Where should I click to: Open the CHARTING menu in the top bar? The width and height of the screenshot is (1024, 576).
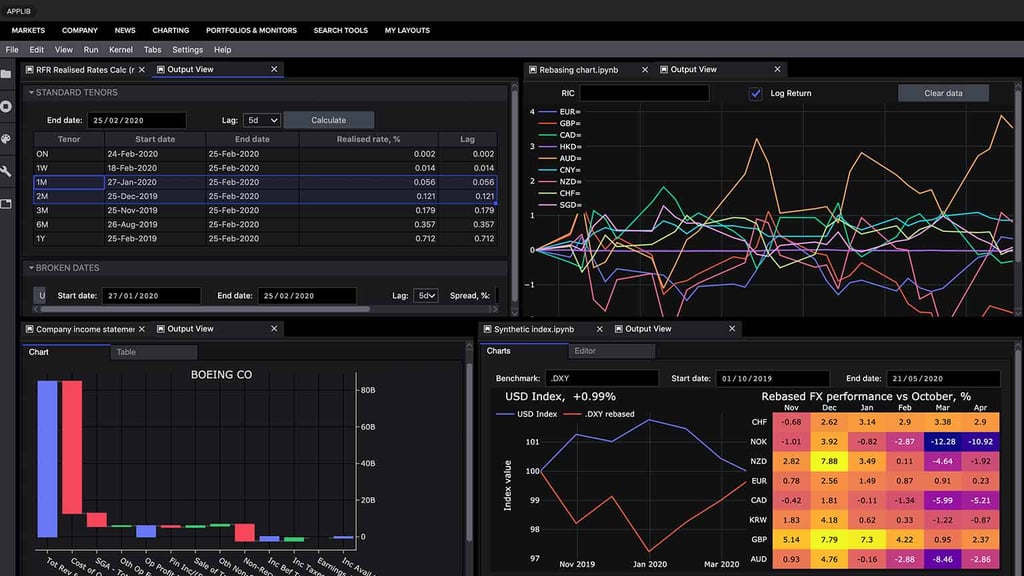pos(170,30)
